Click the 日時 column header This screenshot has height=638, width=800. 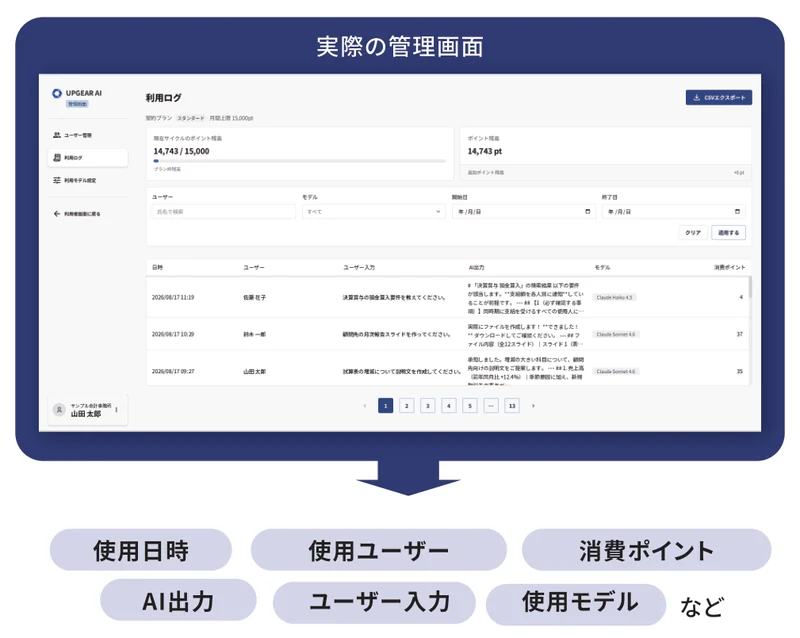pos(158,267)
